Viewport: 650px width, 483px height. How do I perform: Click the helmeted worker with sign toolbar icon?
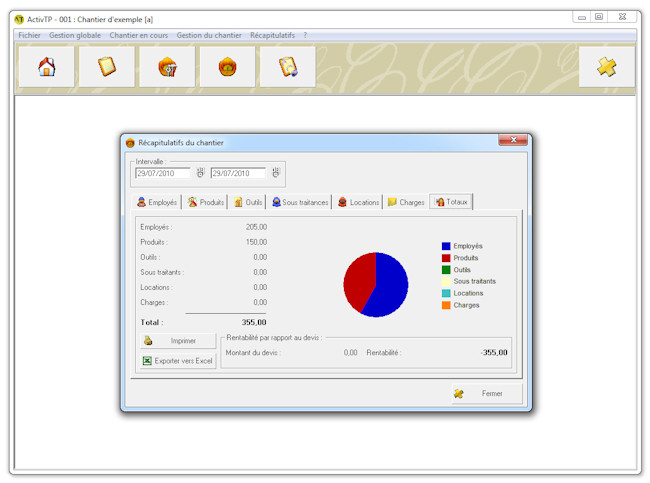tap(167, 67)
